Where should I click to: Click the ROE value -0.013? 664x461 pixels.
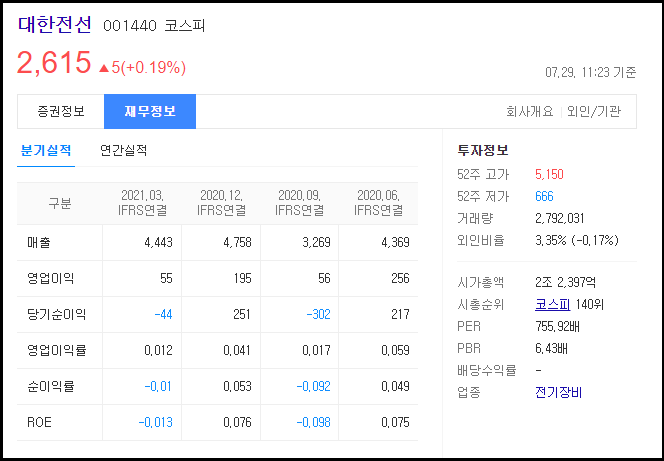155,422
